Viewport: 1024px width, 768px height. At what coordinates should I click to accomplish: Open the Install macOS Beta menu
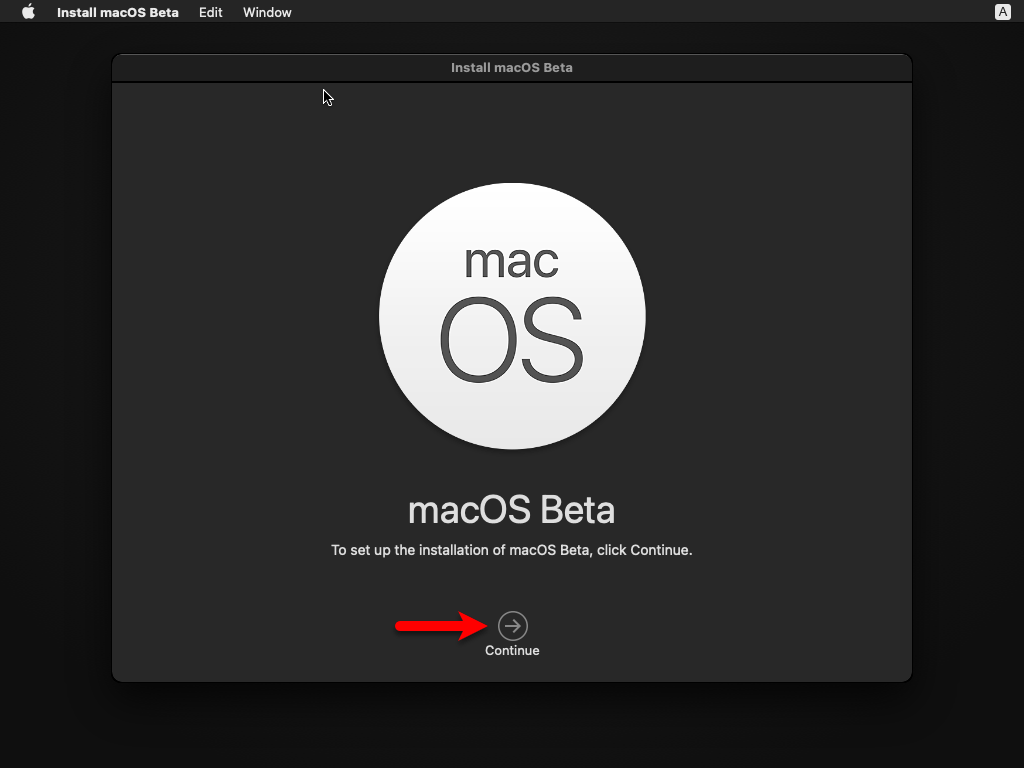(x=118, y=12)
